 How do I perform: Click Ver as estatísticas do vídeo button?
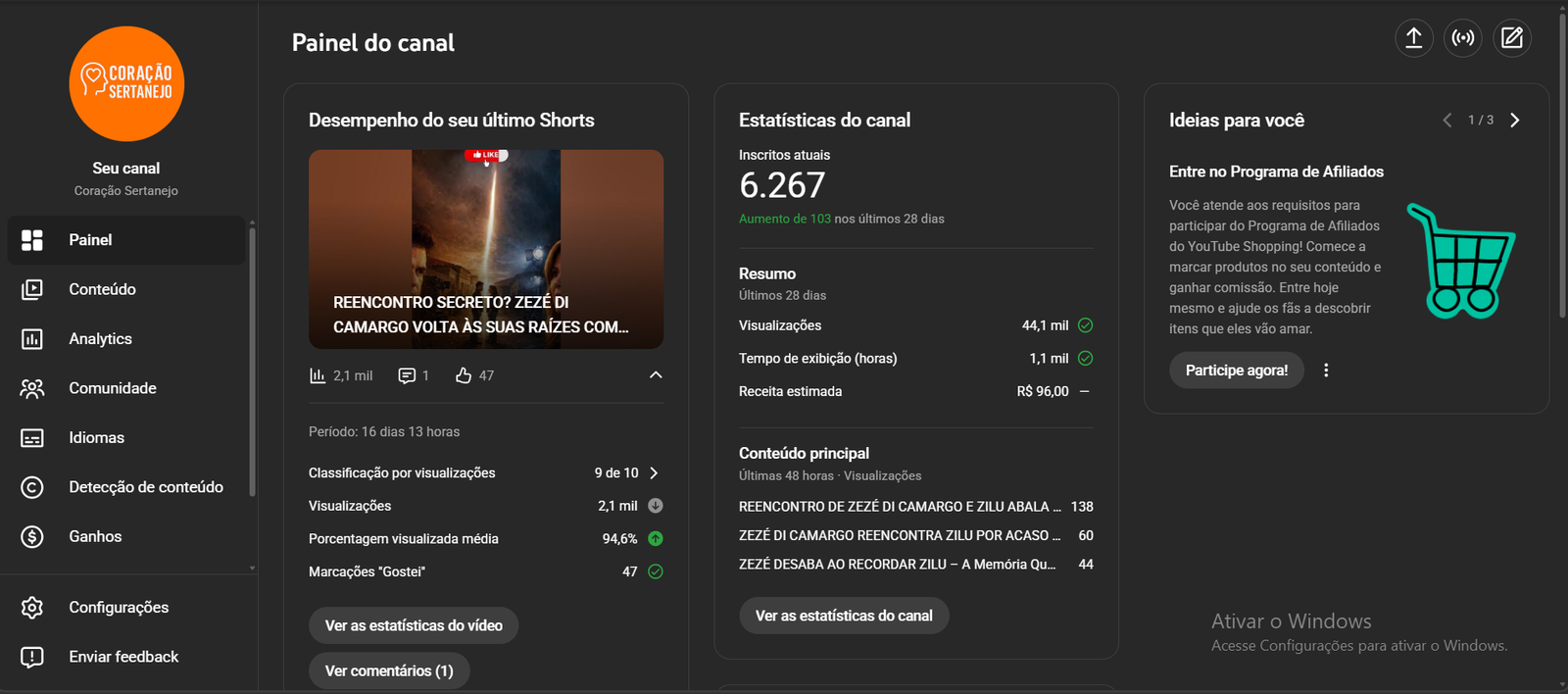point(414,625)
